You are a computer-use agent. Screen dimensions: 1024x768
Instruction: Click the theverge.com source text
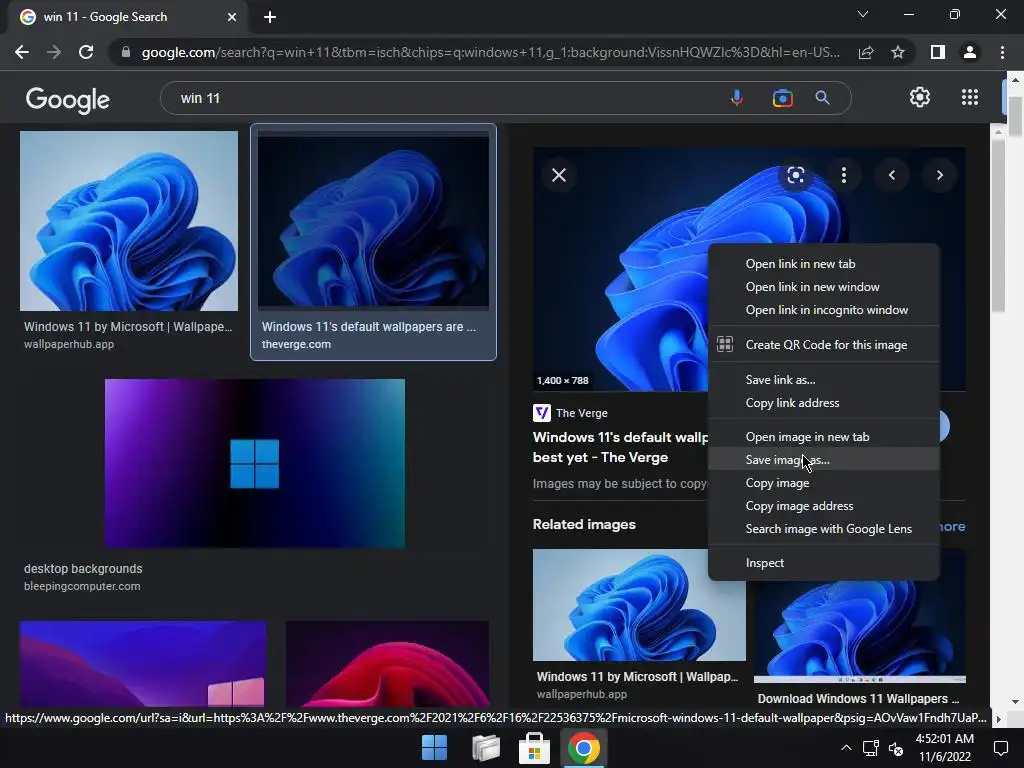coord(296,344)
